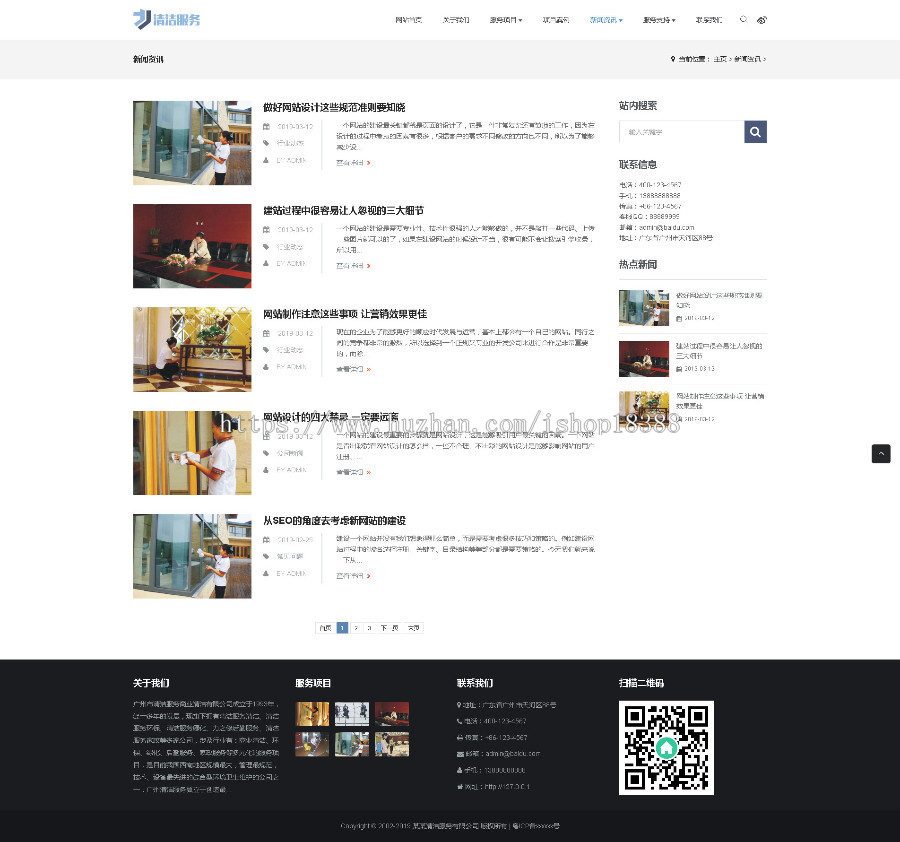Open the first 热点新闻 thumbnail in the sidebar
The image size is (900, 842).
pyautogui.click(x=644, y=308)
